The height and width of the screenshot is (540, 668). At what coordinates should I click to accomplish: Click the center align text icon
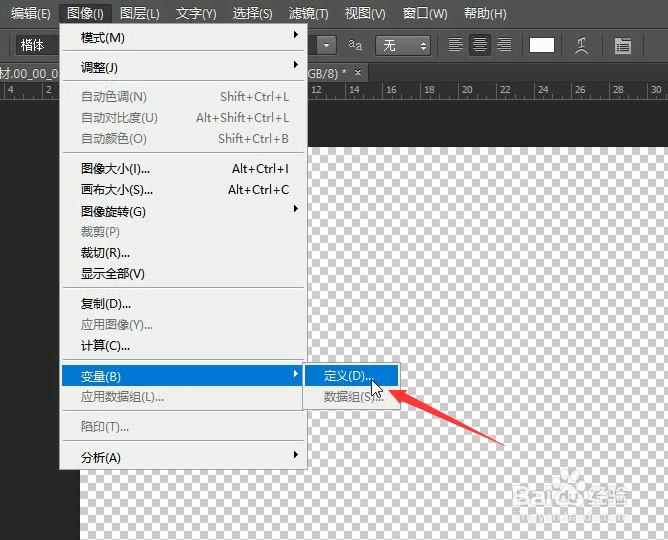tap(480, 45)
